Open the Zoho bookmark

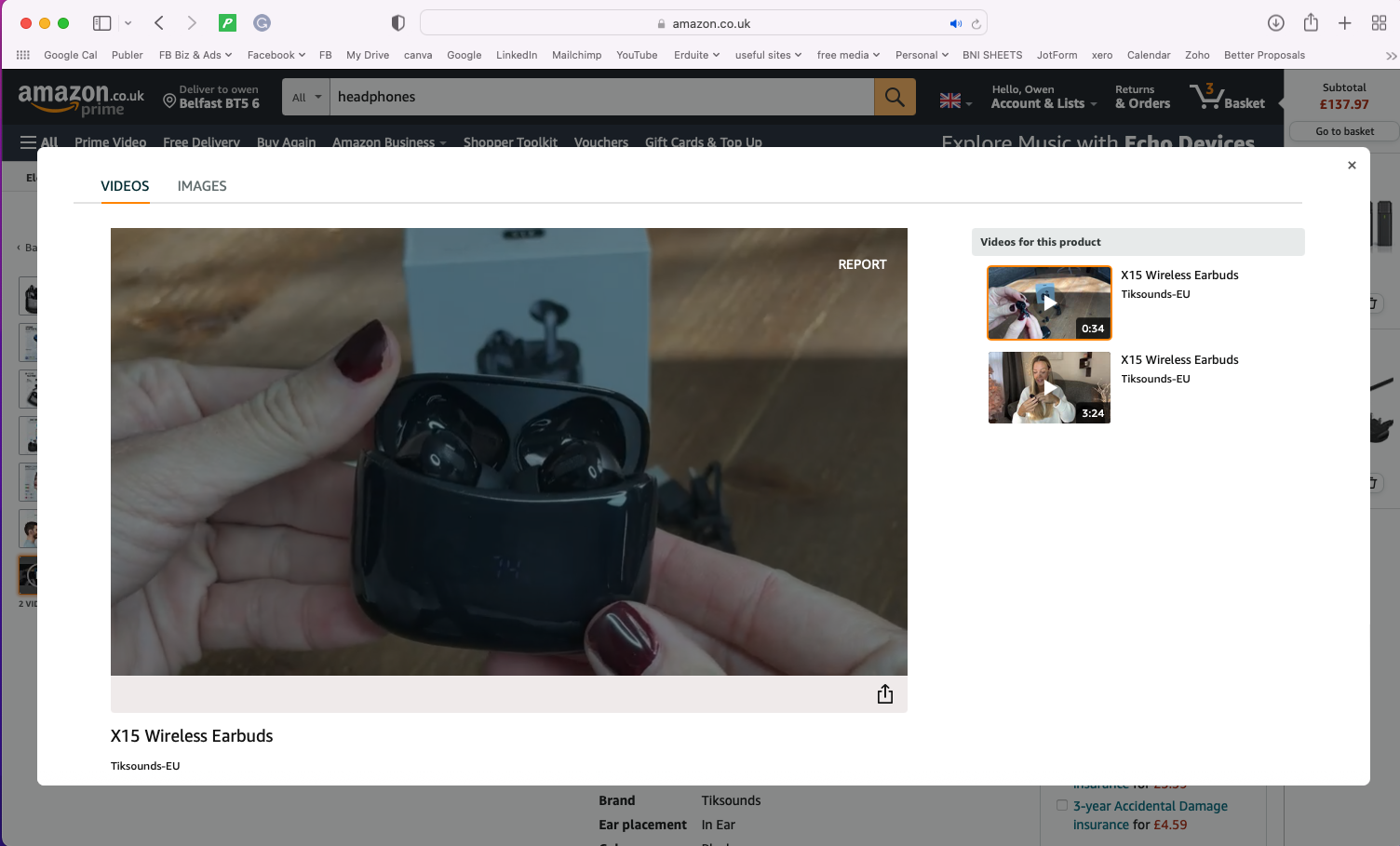pyautogui.click(x=1197, y=55)
